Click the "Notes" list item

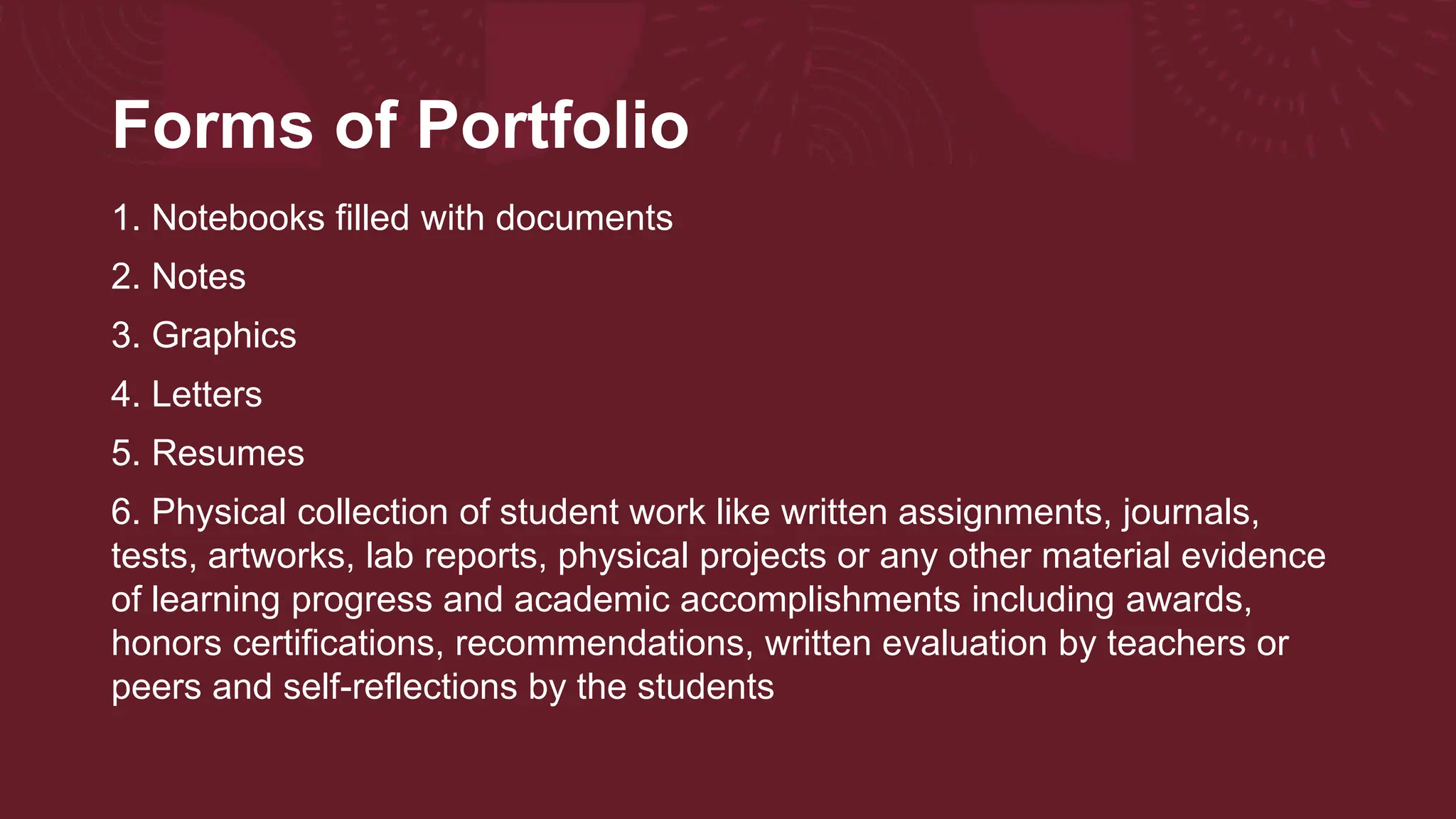point(198,277)
